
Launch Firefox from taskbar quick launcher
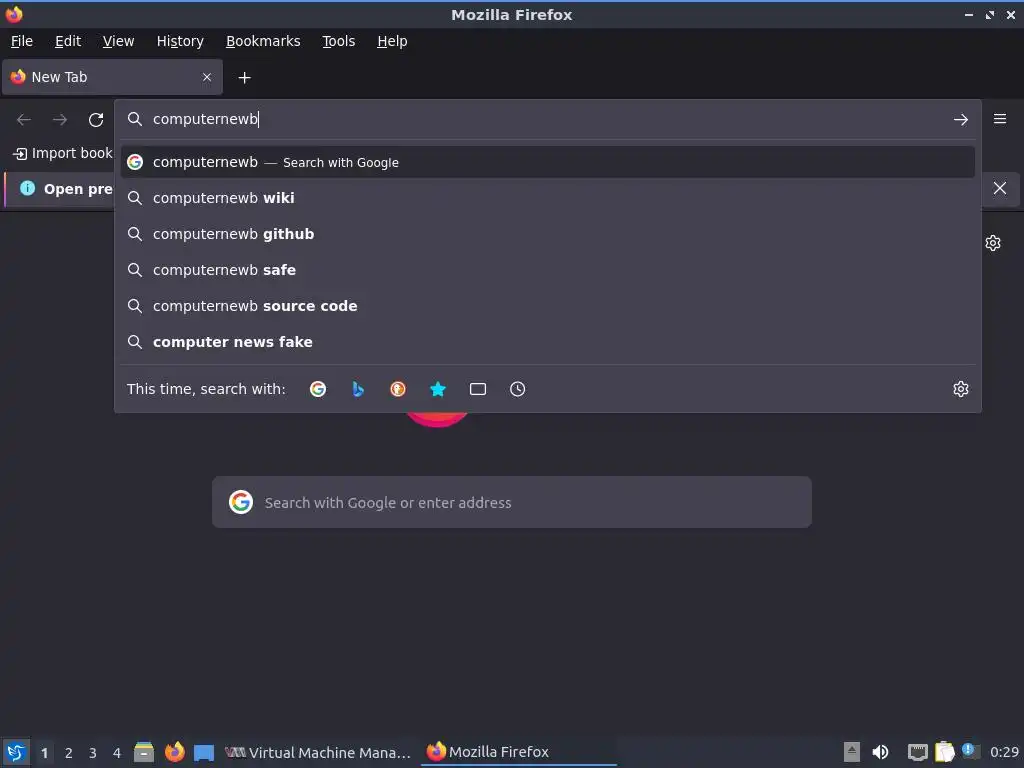(x=174, y=752)
